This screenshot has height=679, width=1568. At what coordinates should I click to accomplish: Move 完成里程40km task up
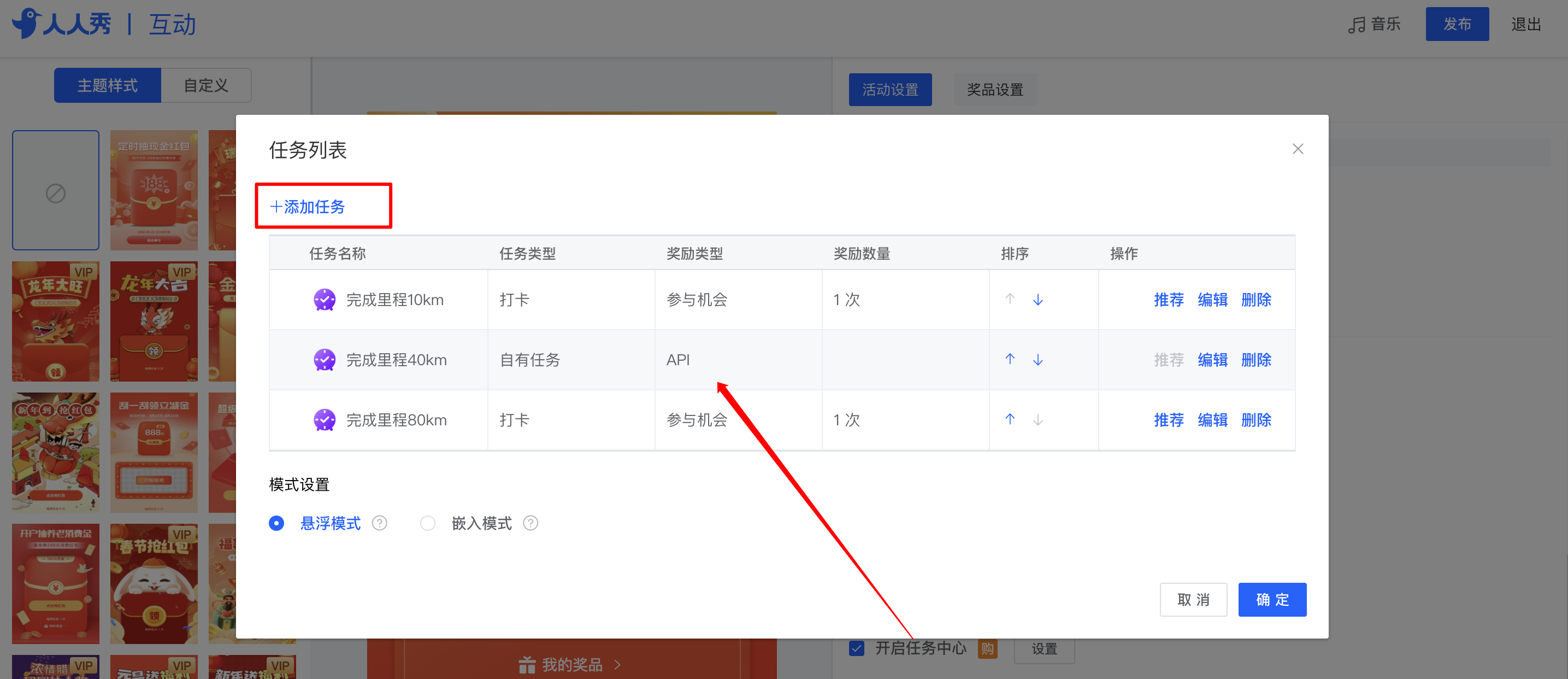pos(1010,360)
